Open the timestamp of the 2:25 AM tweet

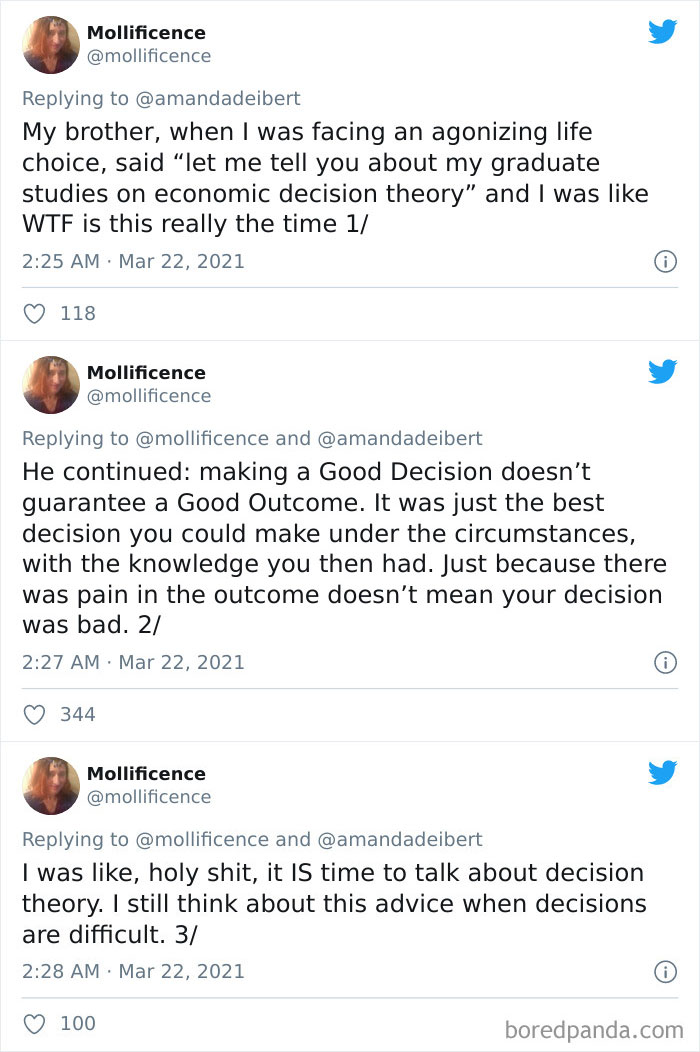click(x=135, y=261)
